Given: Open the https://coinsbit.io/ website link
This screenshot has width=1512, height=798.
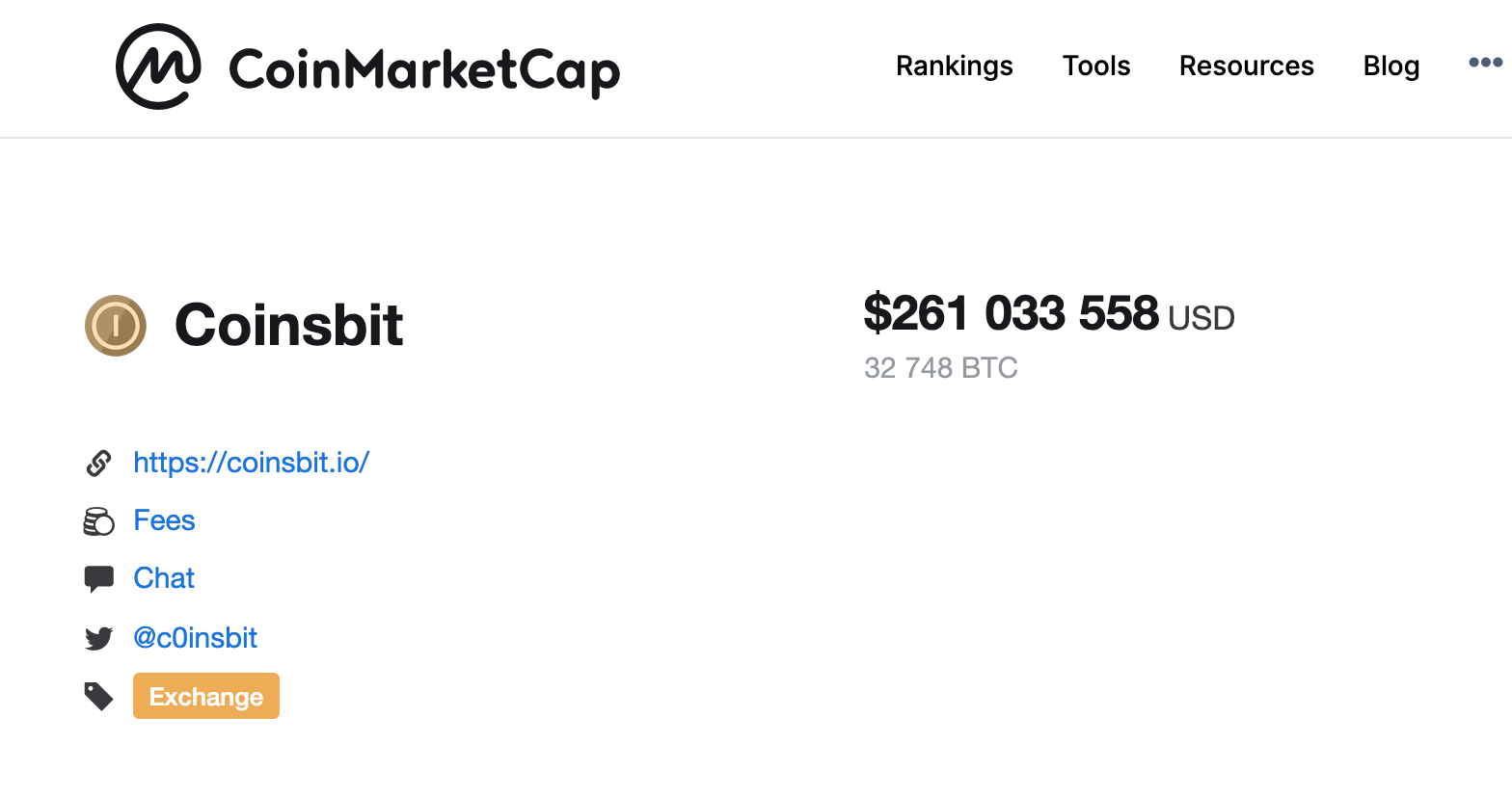Looking at the screenshot, I should coord(251,463).
